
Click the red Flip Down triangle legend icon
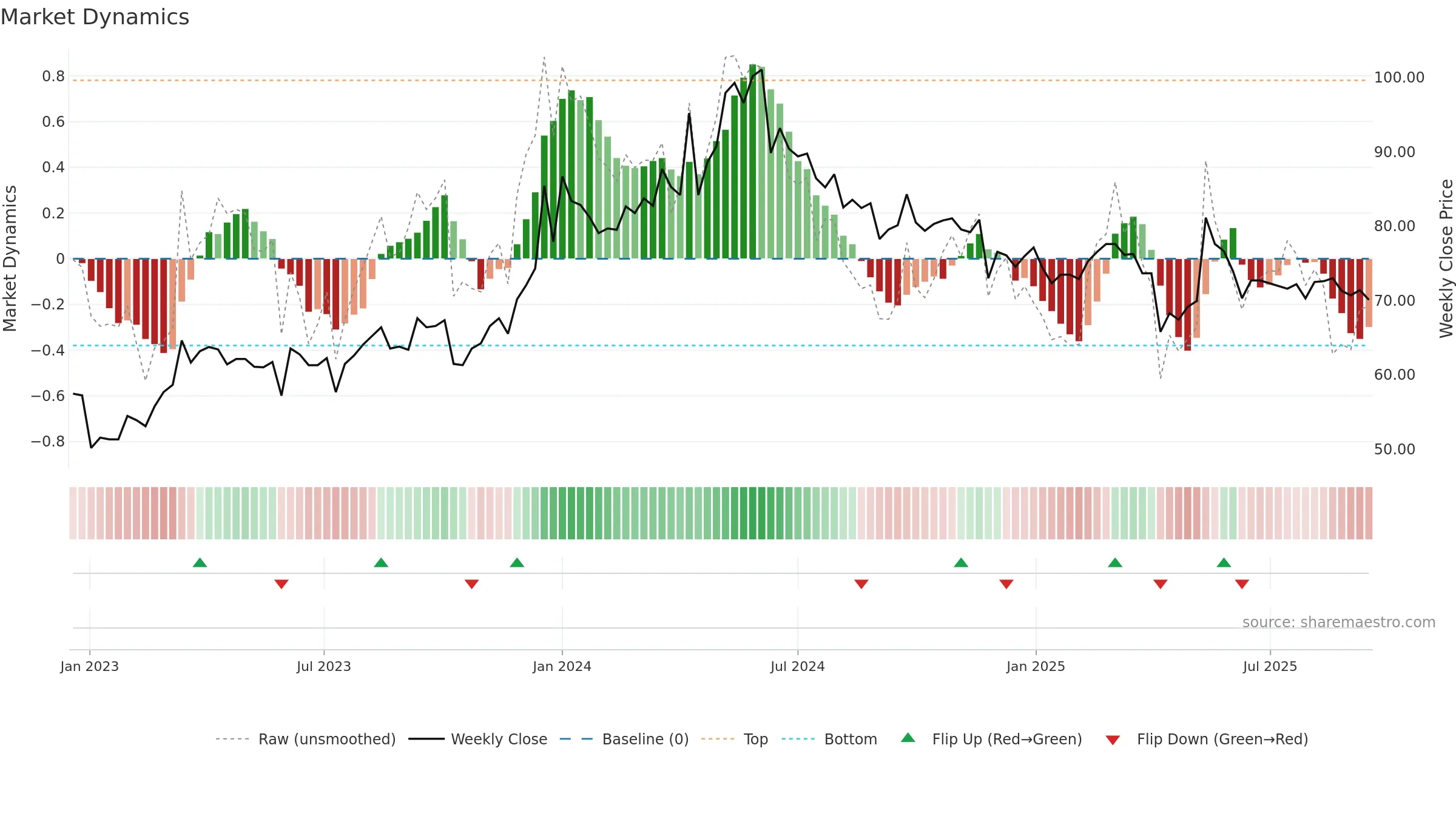(1113, 740)
